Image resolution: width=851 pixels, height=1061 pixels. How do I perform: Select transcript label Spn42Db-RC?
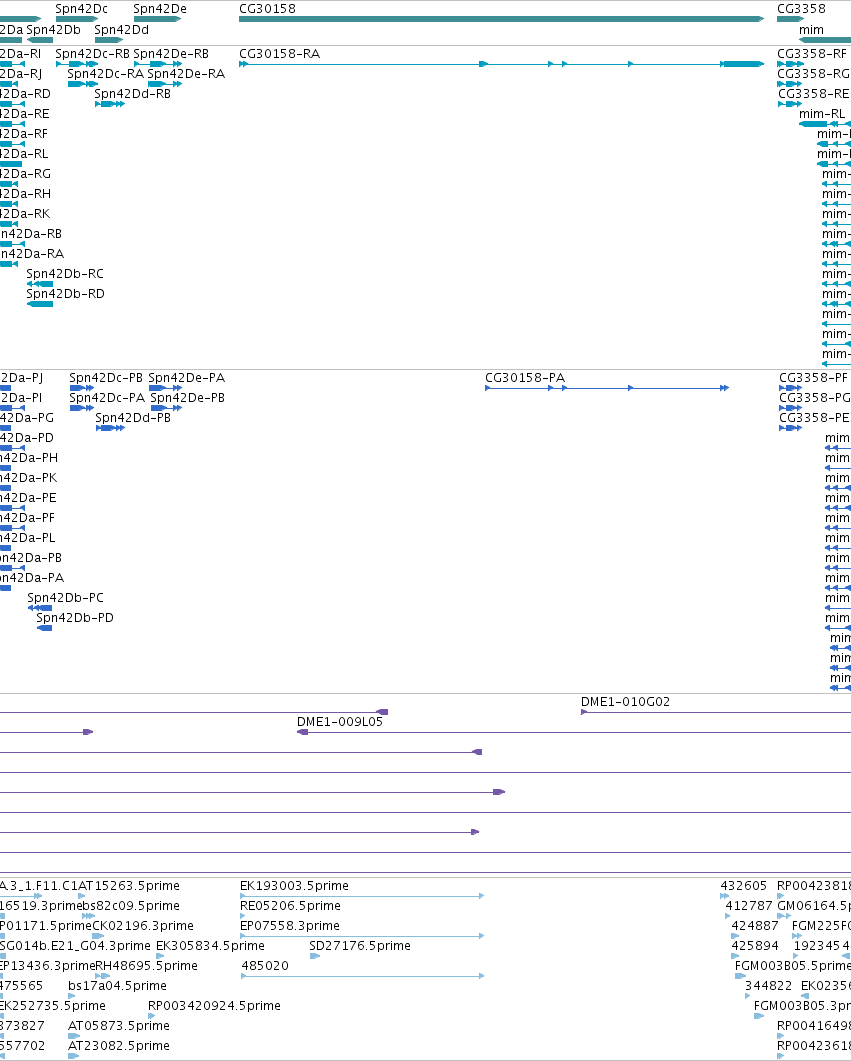(x=65, y=273)
